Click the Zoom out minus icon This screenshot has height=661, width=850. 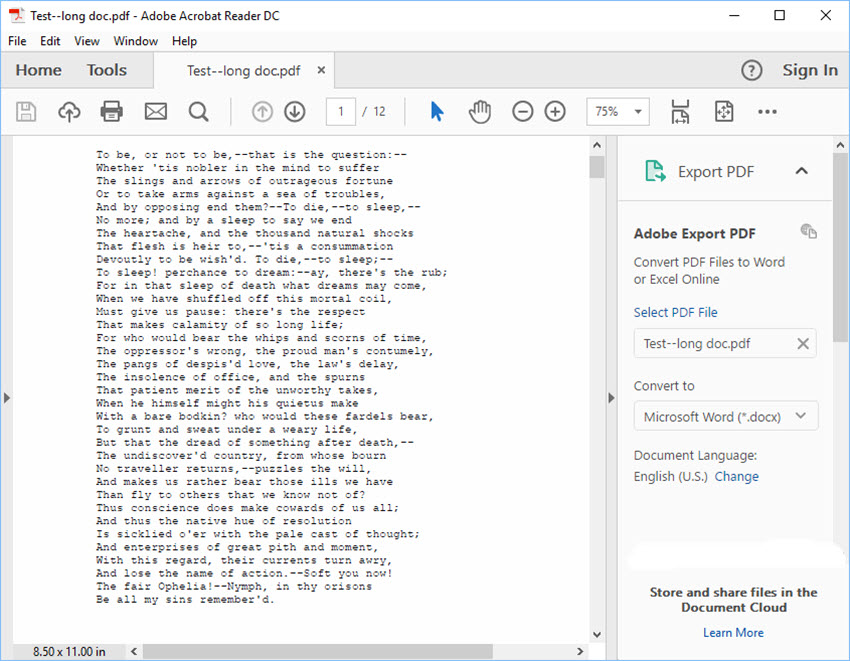tap(523, 111)
